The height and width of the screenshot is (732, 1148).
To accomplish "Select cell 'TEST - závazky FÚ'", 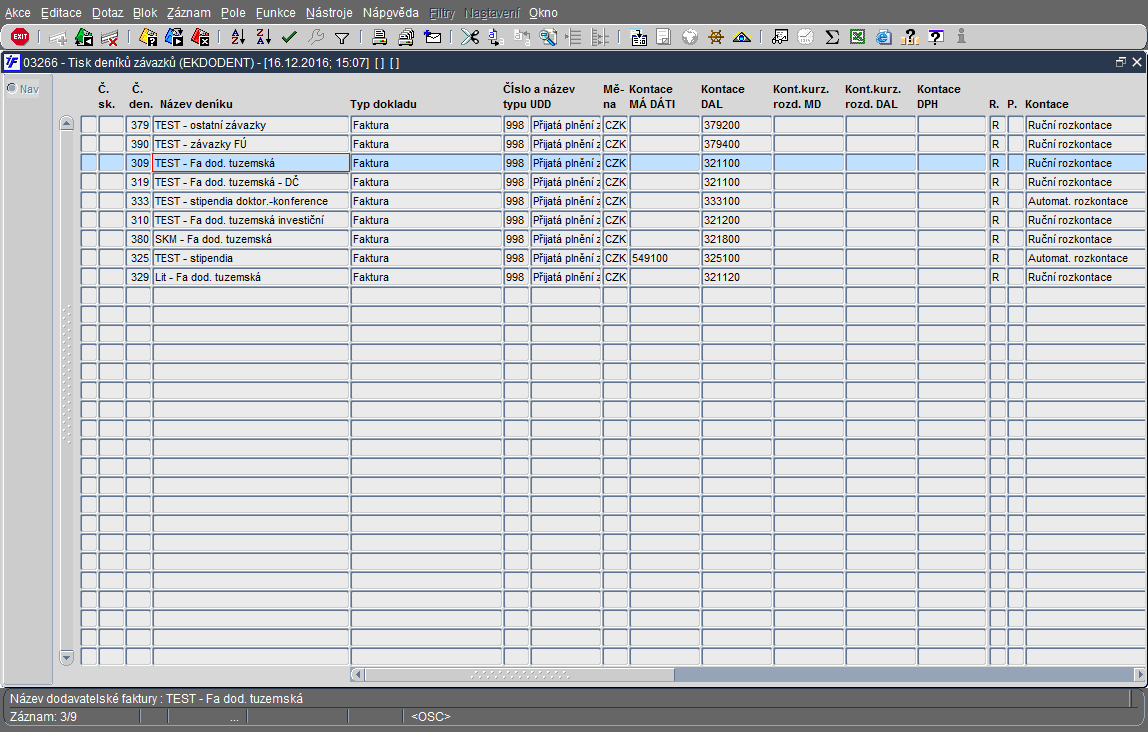I will [250, 144].
